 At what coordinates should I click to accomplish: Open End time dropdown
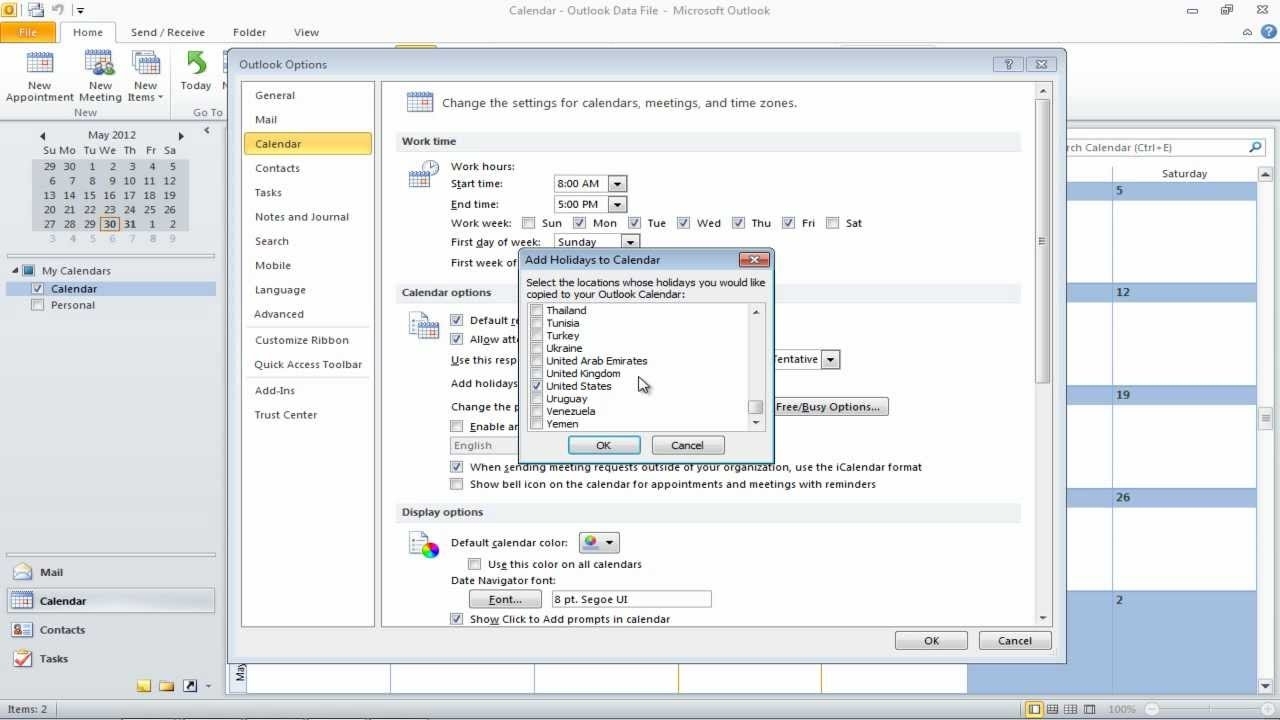pyautogui.click(x=617, y=204)
